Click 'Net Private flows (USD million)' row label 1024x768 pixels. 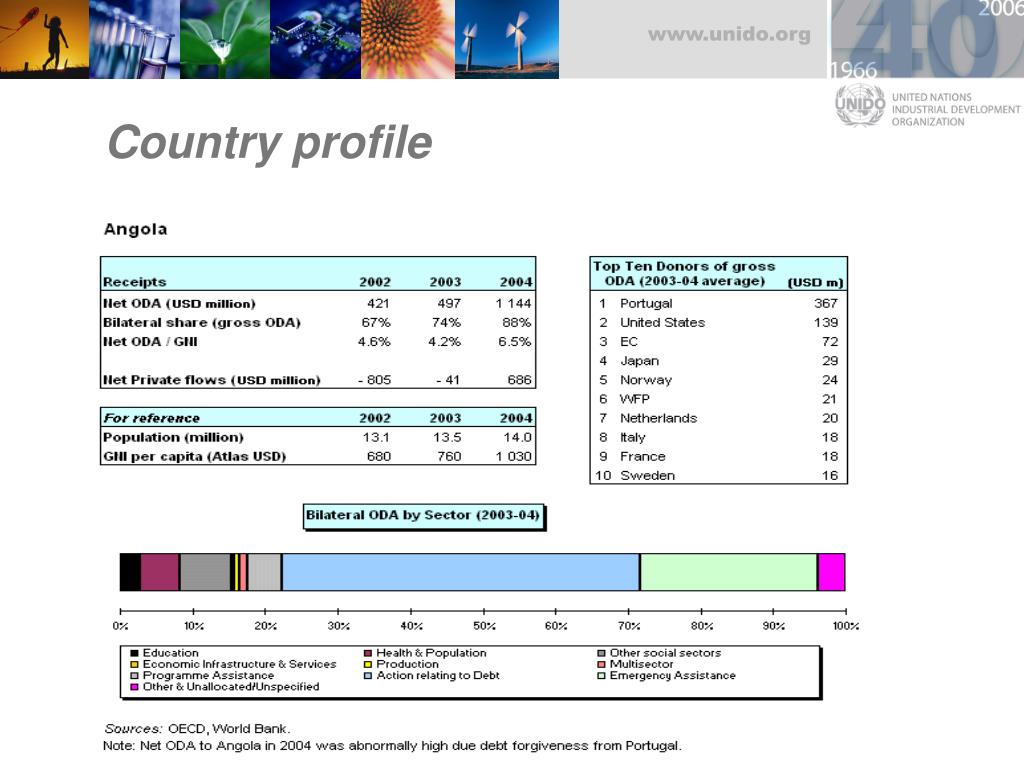[x=212, y=380]
